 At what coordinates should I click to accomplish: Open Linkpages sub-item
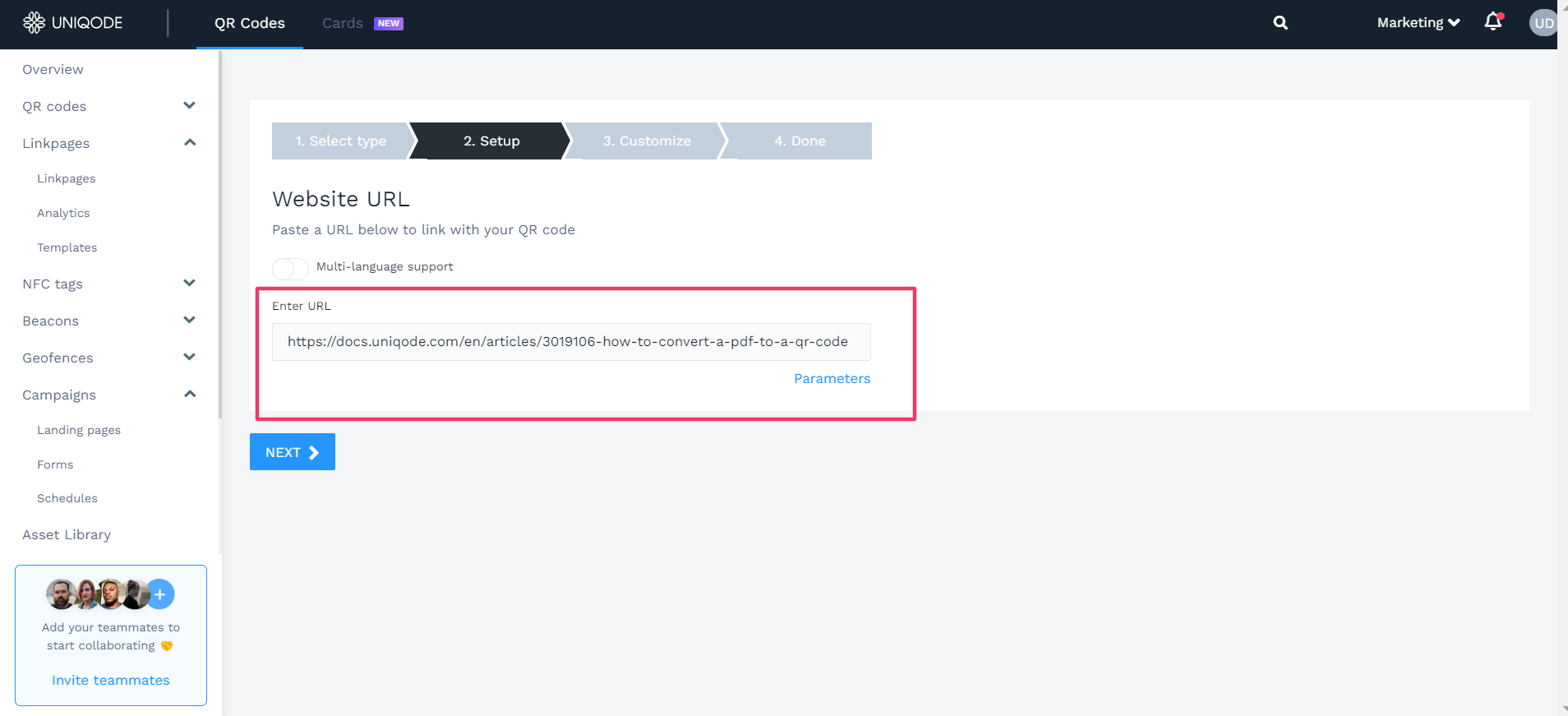[66, 178]
